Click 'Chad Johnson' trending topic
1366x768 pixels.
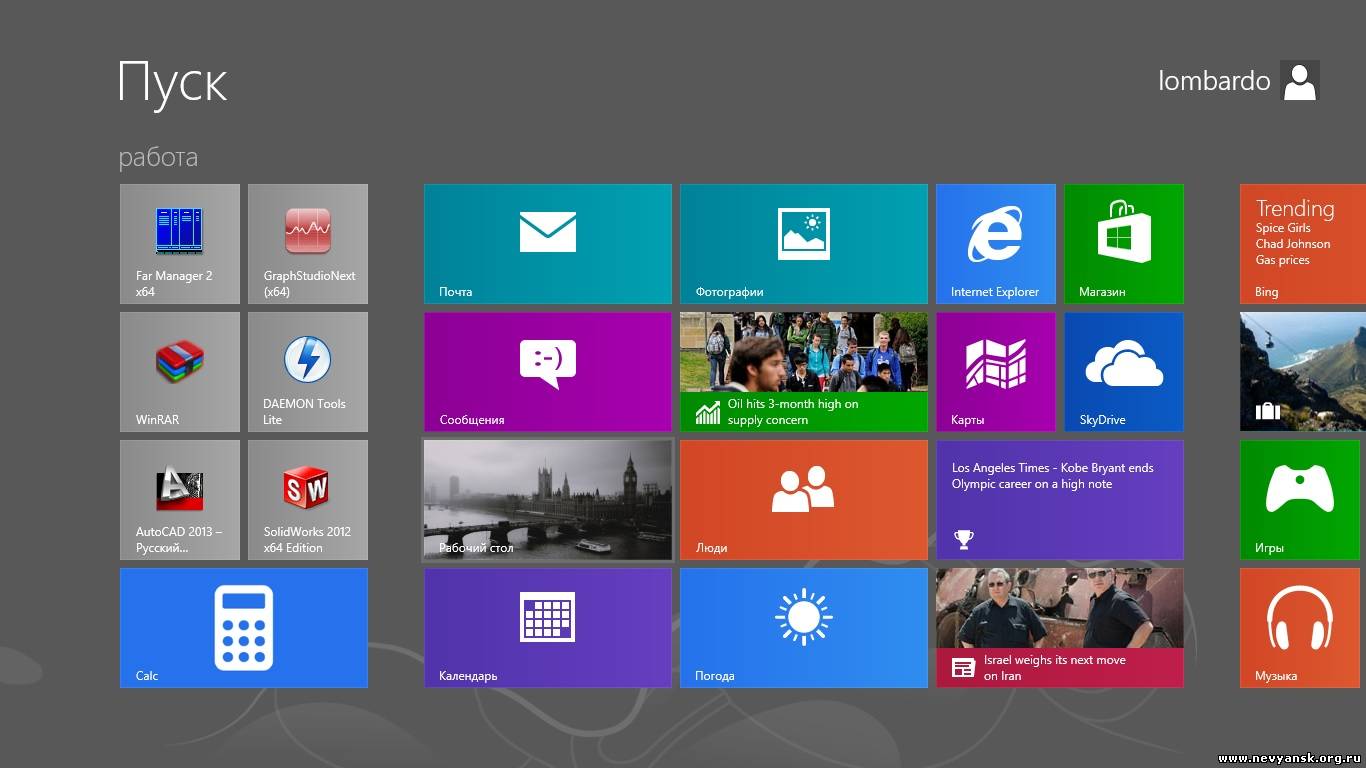(1293, 244)
